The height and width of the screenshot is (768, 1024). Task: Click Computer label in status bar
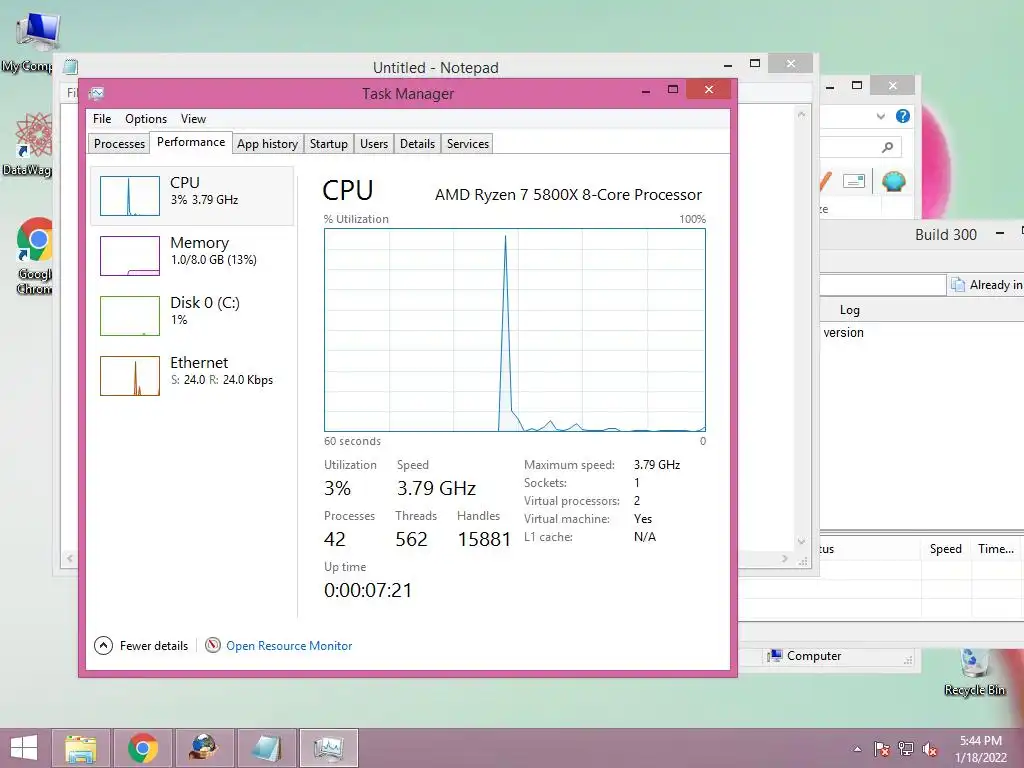(x=814, y=656)
